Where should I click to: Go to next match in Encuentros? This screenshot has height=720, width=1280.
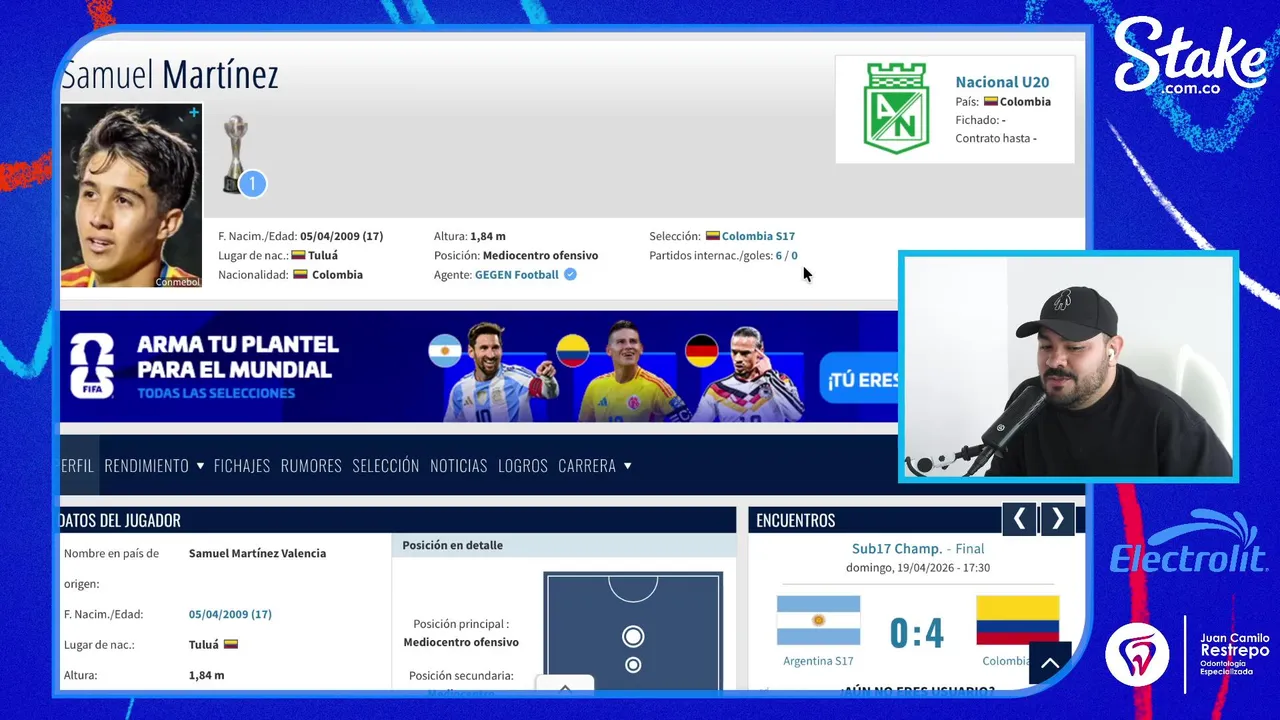click(x=1058, y=519)
